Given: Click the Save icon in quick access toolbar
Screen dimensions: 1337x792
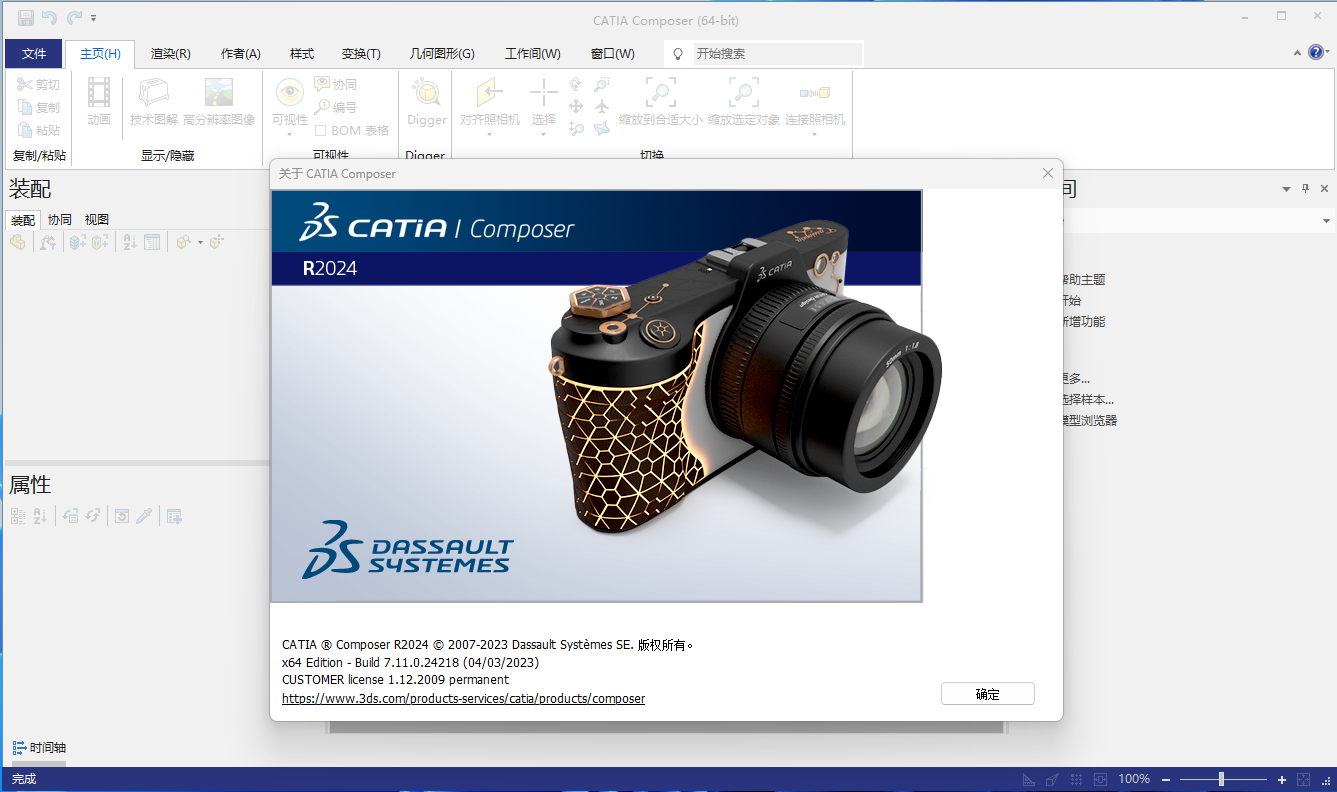Looking at the screenshot, I should 26,18.
